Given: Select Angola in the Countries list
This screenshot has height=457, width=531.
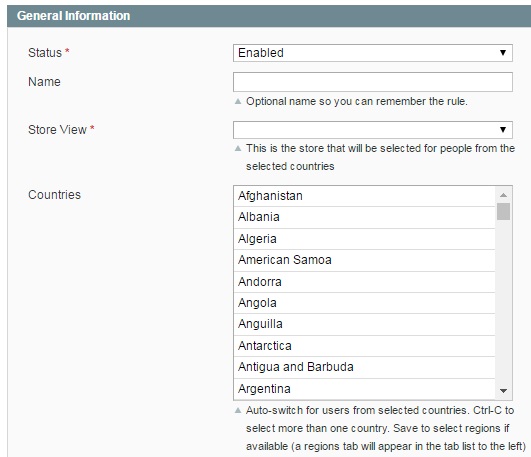Looking at the screenshot, I should 364,303.
